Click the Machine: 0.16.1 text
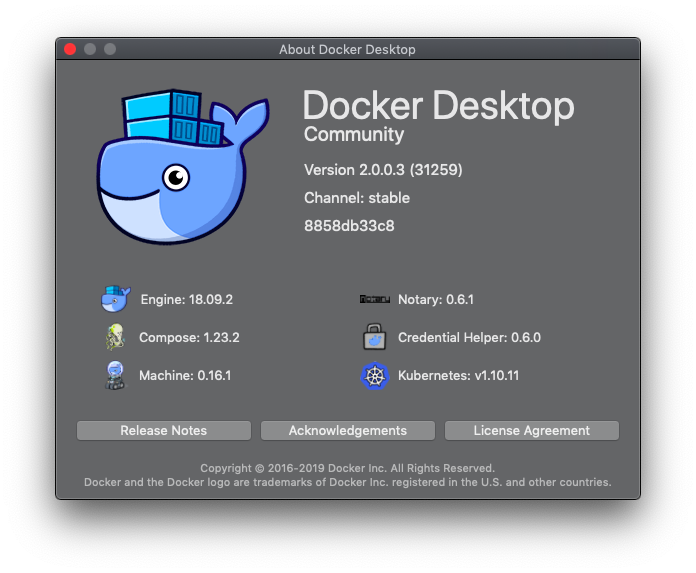The height and width of the screenshot is (573, 696). pos(185,376)
